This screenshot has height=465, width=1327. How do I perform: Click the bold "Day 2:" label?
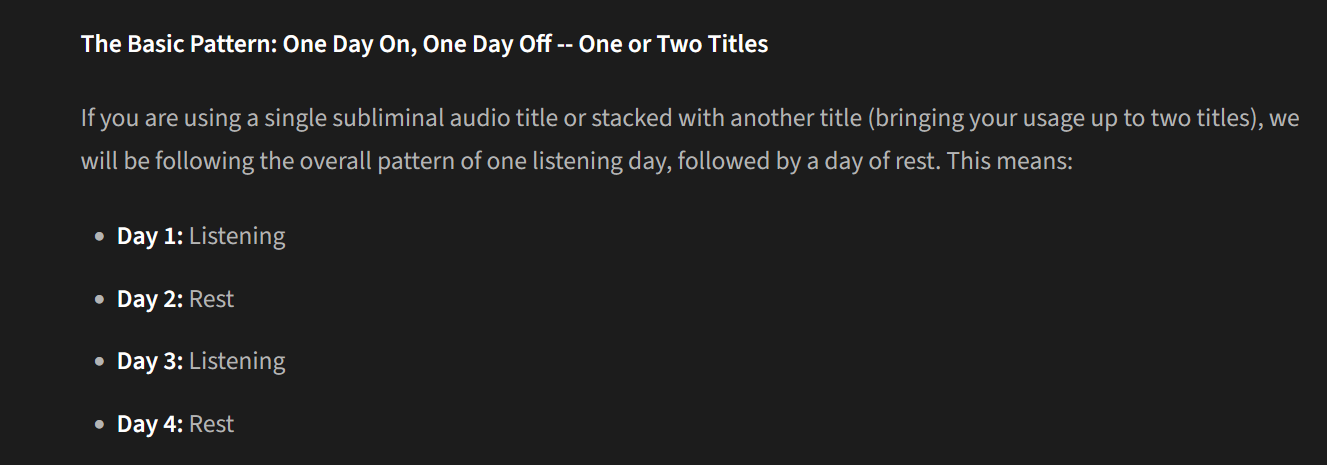[150, 299]
